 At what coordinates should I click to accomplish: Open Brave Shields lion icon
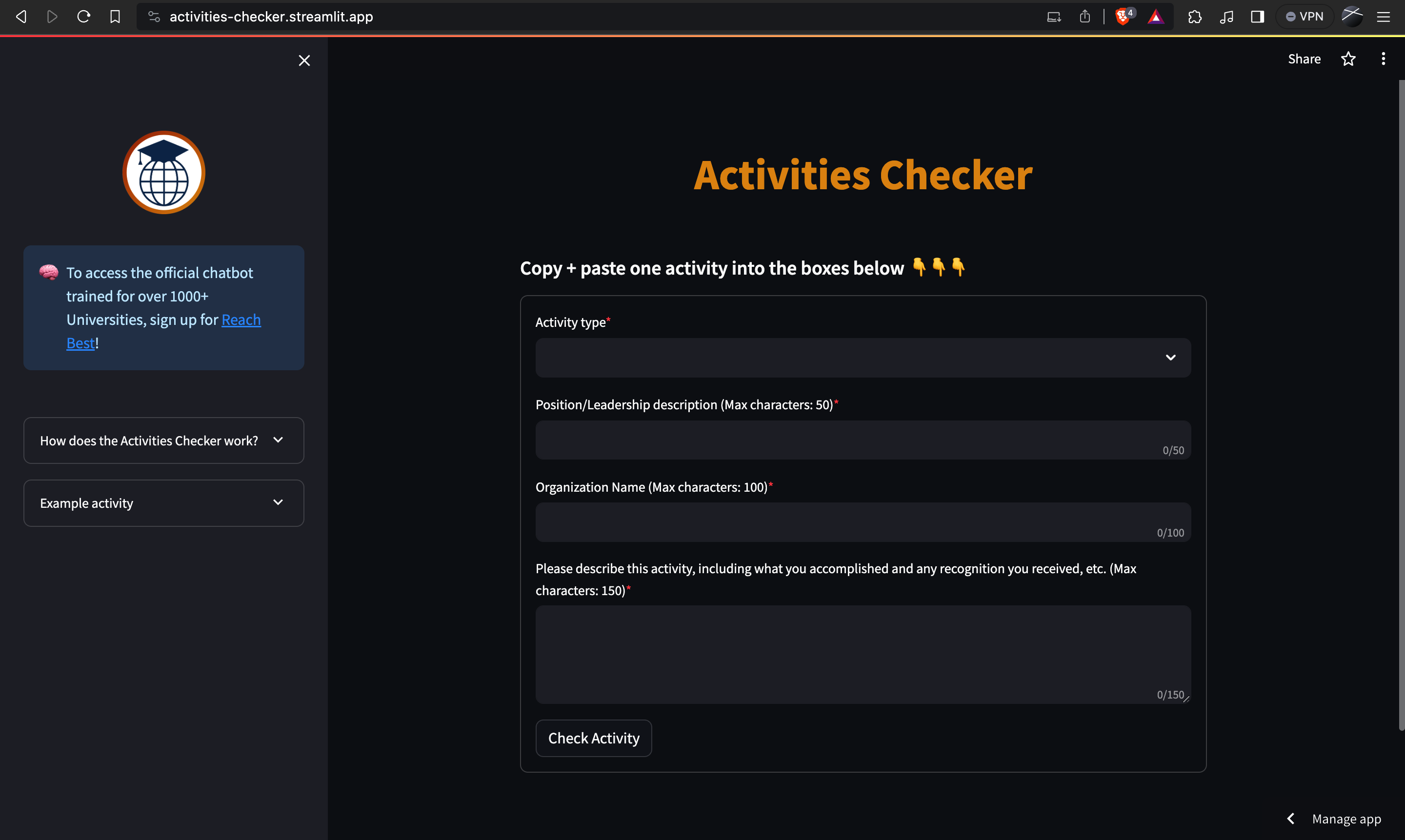click(1123, 17)
